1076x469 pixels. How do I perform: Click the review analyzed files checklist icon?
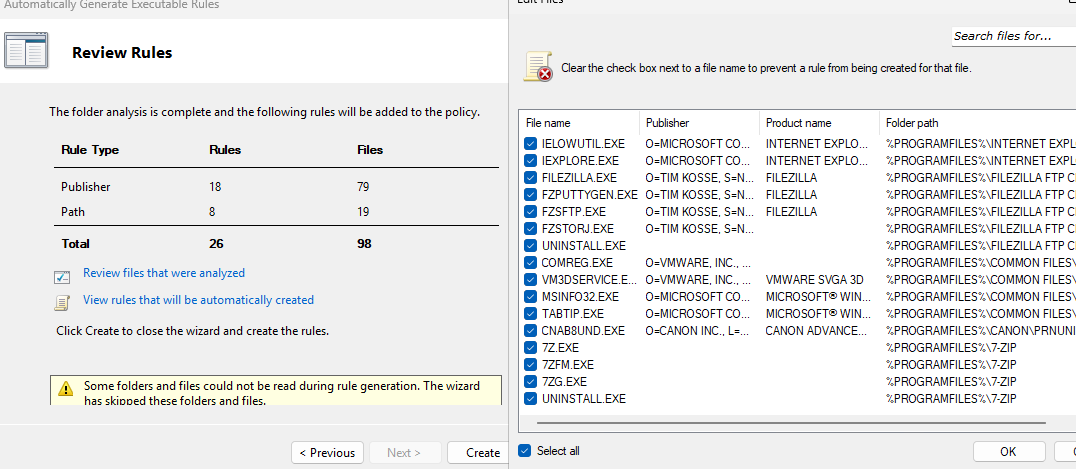click(x=62, y=275)
